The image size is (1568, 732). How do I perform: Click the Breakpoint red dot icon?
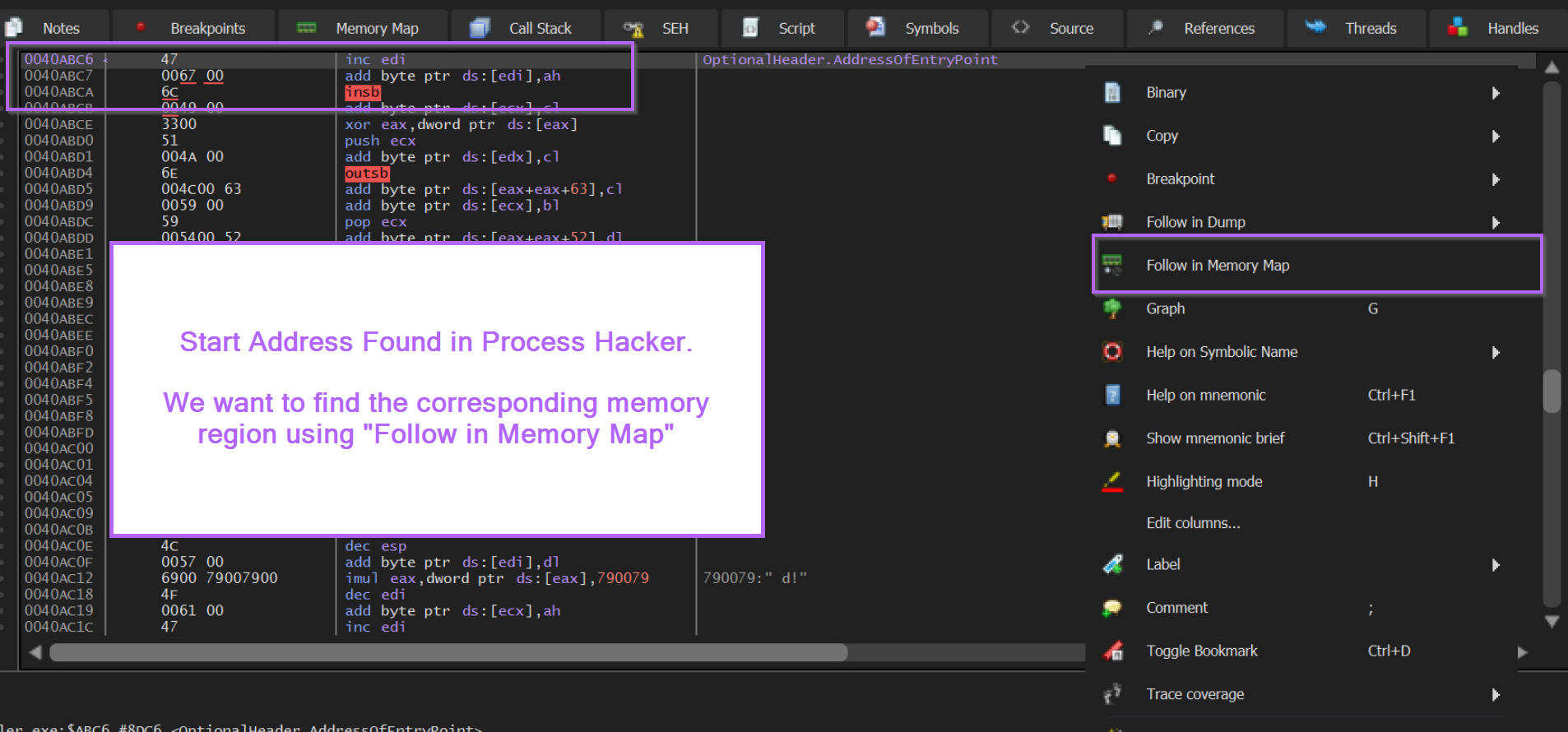pos(1112,178)
